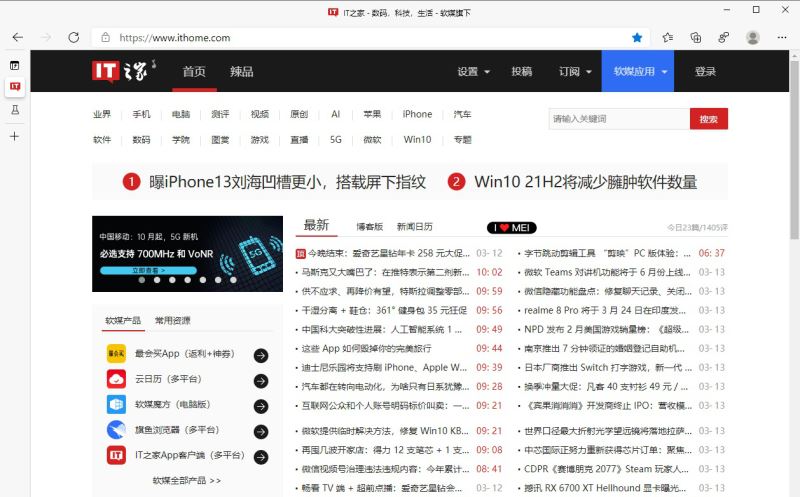Click arrow button next to 最会买App
800x497 pixels.
tap(261, 355)
